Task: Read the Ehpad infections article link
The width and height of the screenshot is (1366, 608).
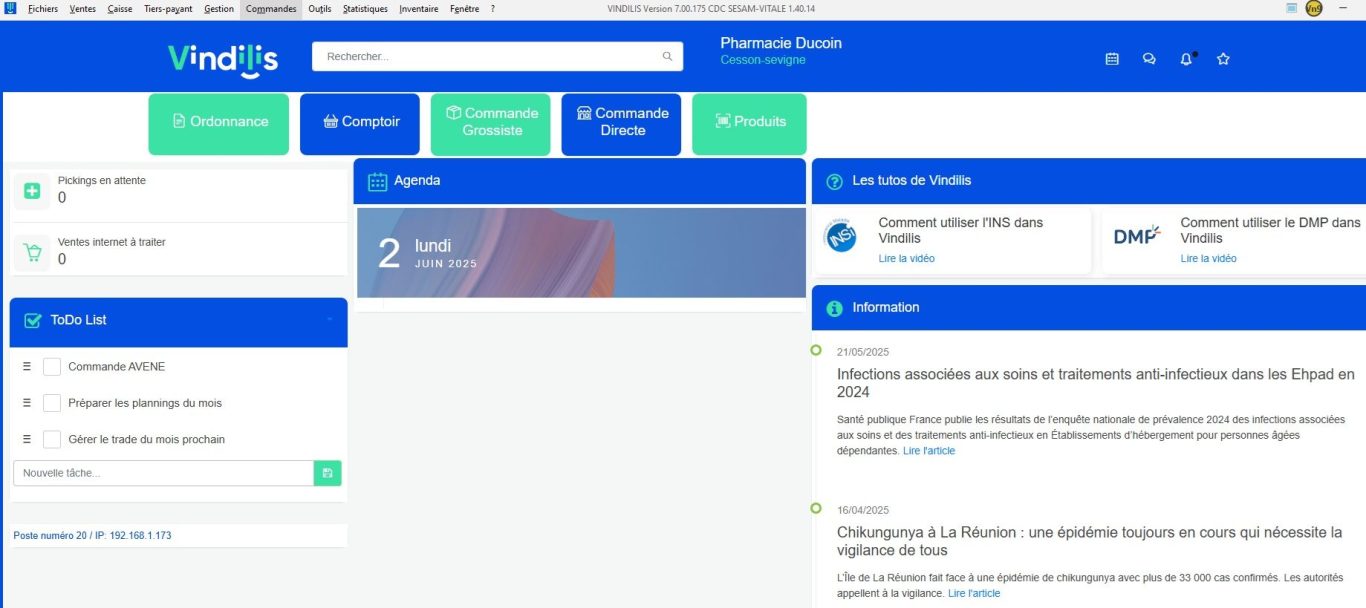Action: click(x=929, y=451)
